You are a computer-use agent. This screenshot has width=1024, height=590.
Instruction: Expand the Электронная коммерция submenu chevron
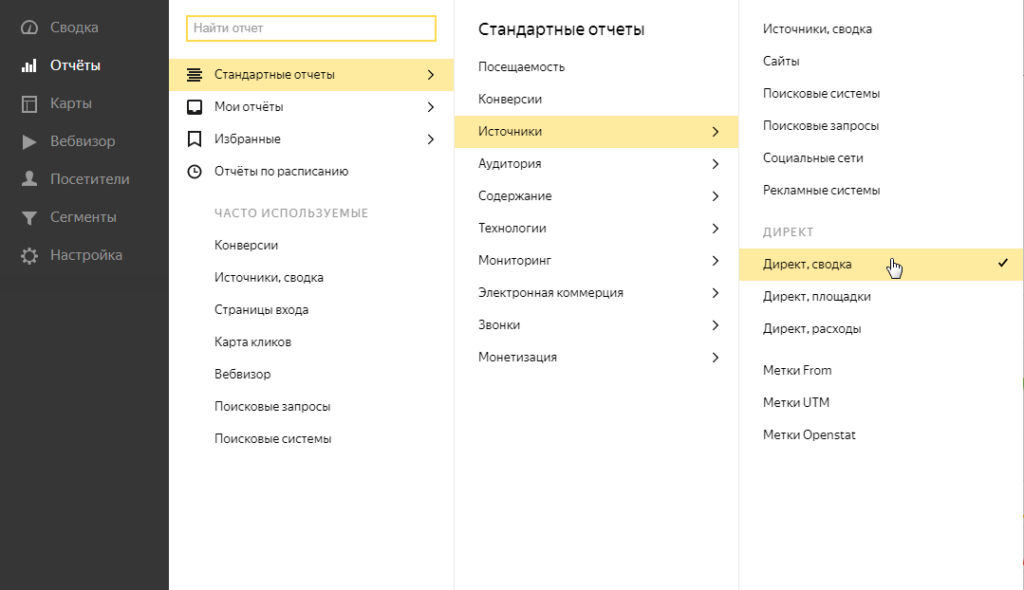pyautogui.click(x=715, y=293)
